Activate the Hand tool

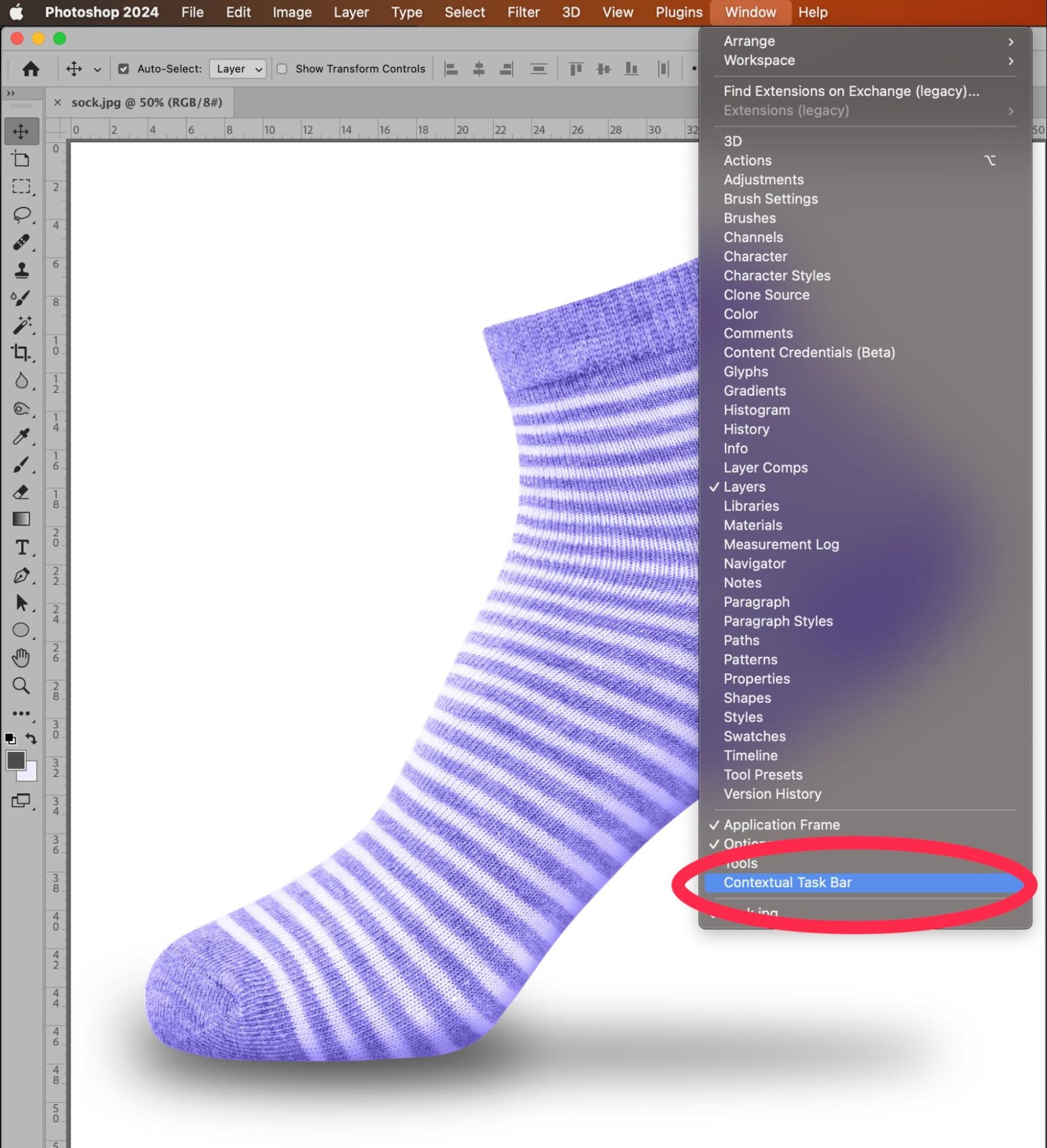pyautogui.click(x=21, y=658)
